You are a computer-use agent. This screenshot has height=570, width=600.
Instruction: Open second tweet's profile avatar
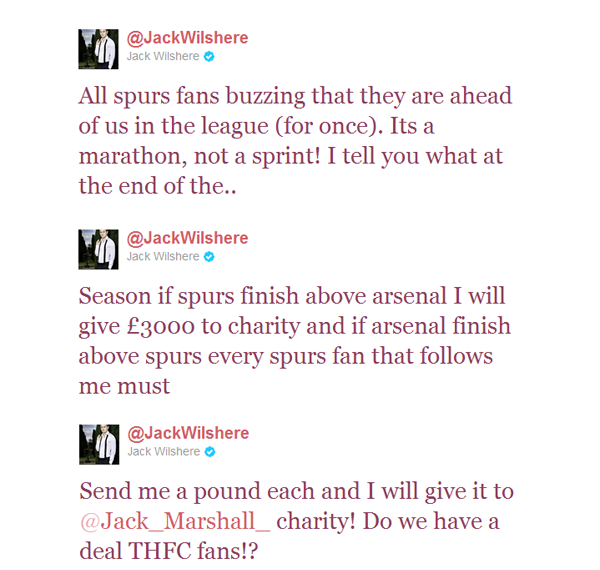(98, 249)
